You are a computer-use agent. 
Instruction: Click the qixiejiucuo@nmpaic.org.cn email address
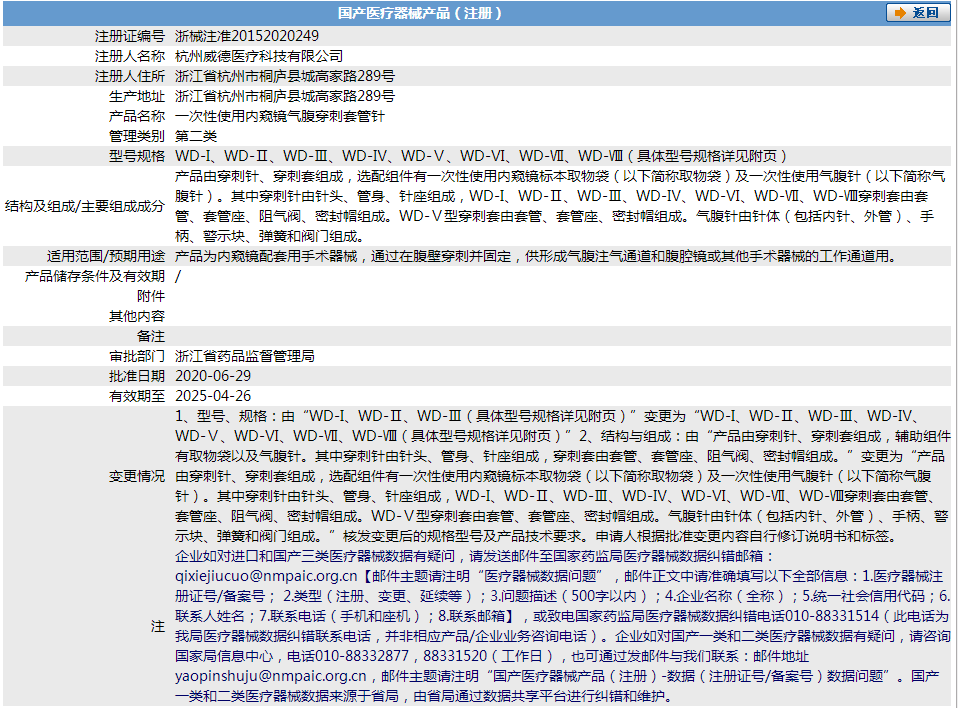tap(266, 576)
